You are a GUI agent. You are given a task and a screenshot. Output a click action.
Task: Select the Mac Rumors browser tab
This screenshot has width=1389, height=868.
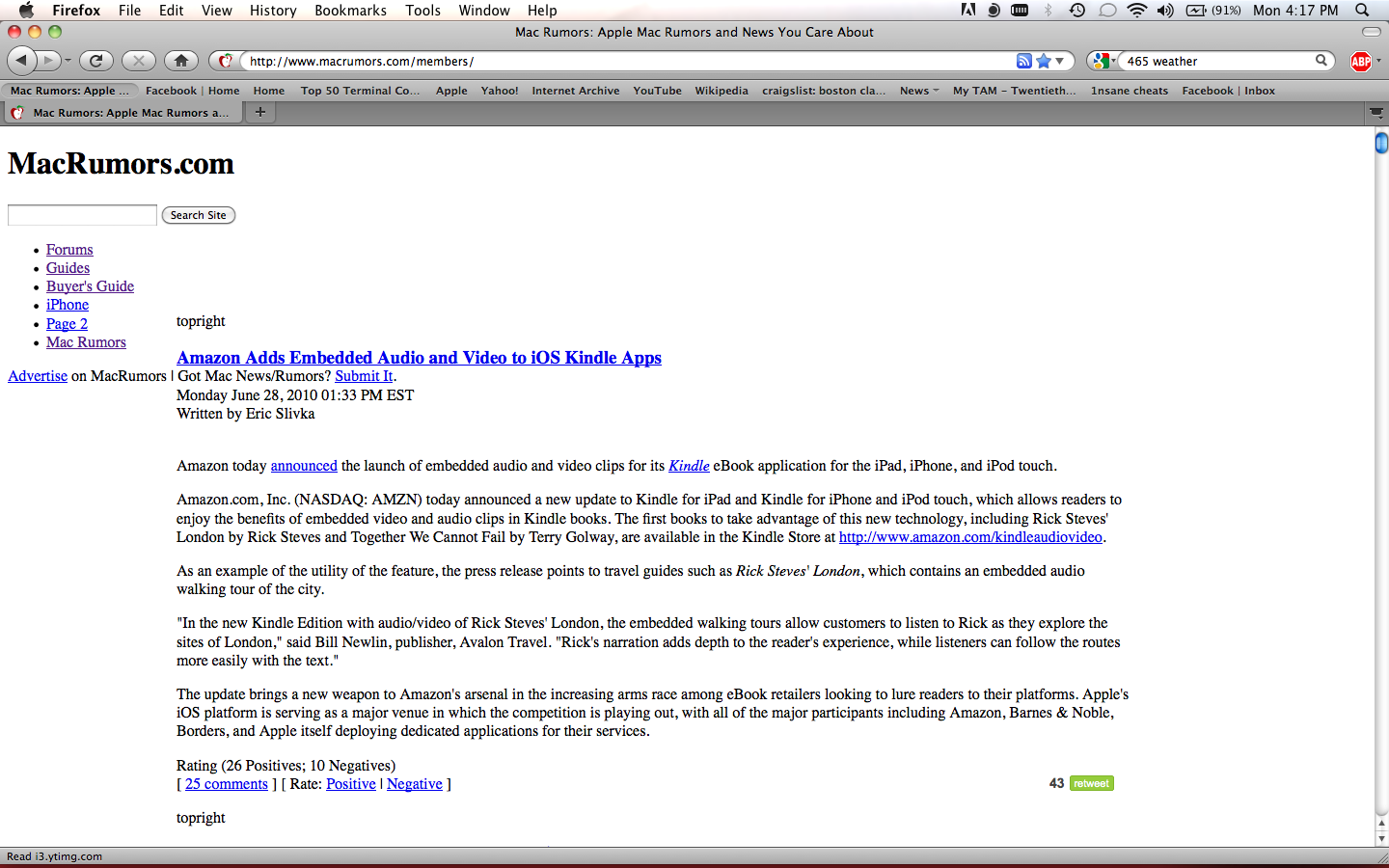coord(123,113)
